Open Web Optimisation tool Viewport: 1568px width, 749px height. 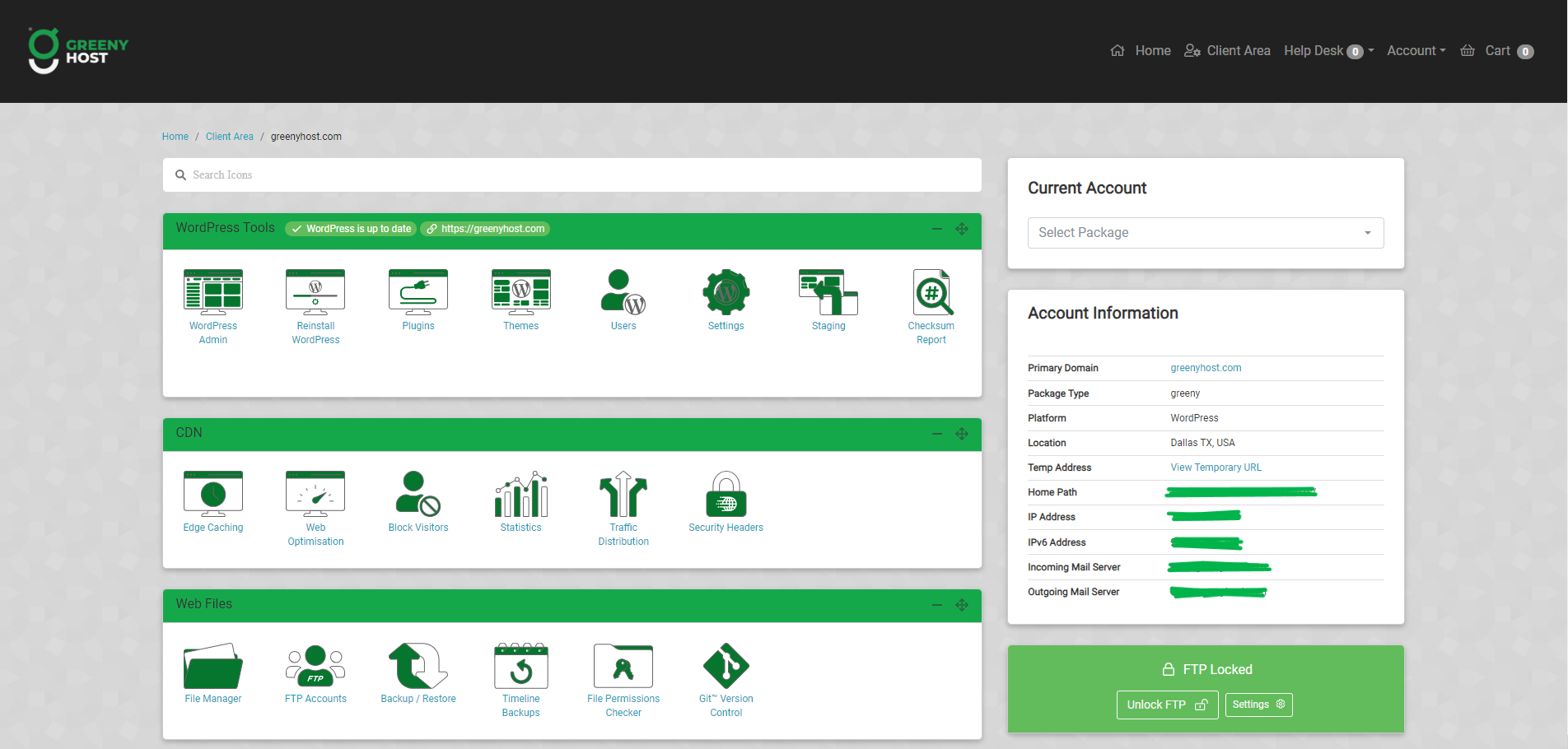coord(315,508)
